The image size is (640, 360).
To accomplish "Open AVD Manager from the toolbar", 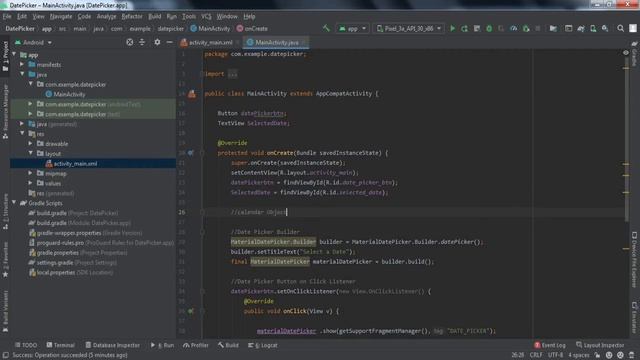I will [x=593, y=29].
